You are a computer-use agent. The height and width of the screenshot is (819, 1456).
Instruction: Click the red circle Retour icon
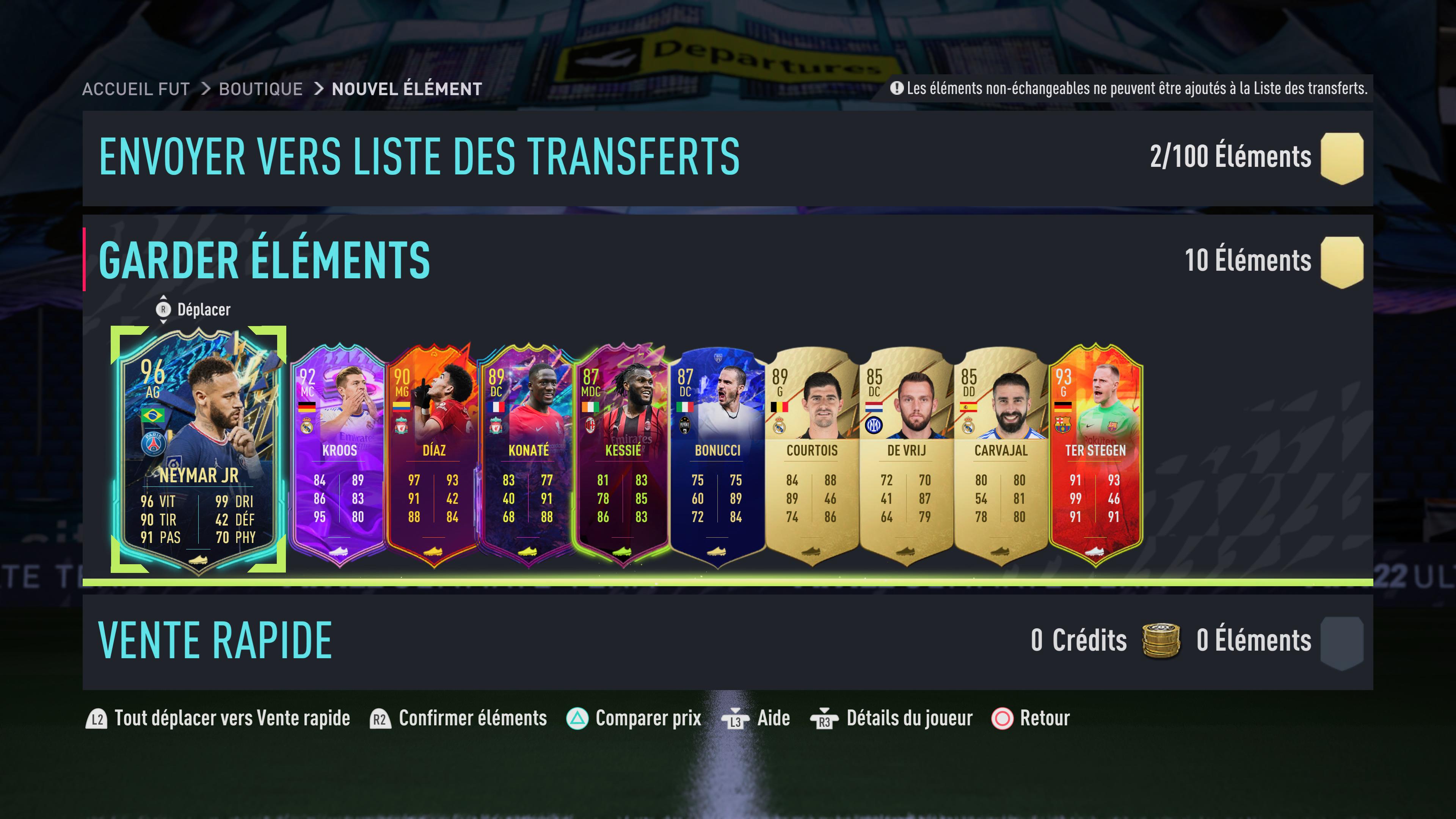pos(1002,719)
